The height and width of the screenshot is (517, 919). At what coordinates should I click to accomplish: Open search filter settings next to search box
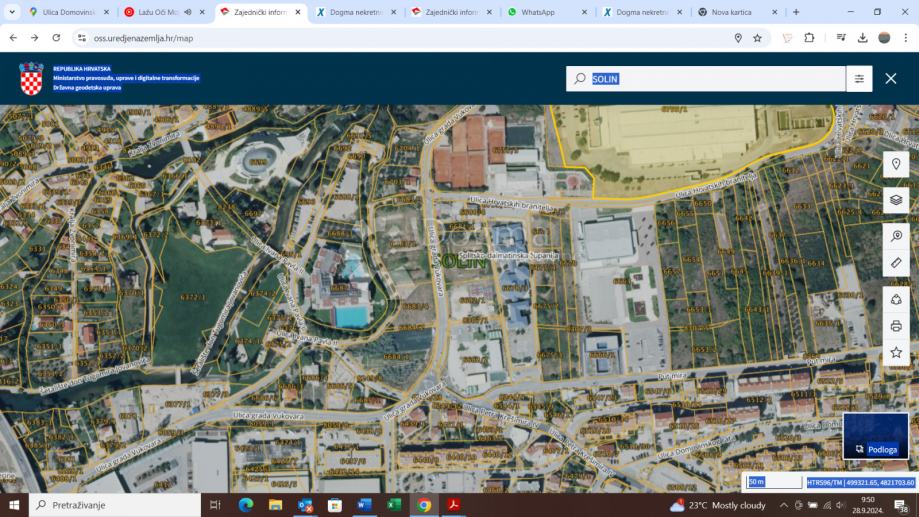(x=859, y=79)
